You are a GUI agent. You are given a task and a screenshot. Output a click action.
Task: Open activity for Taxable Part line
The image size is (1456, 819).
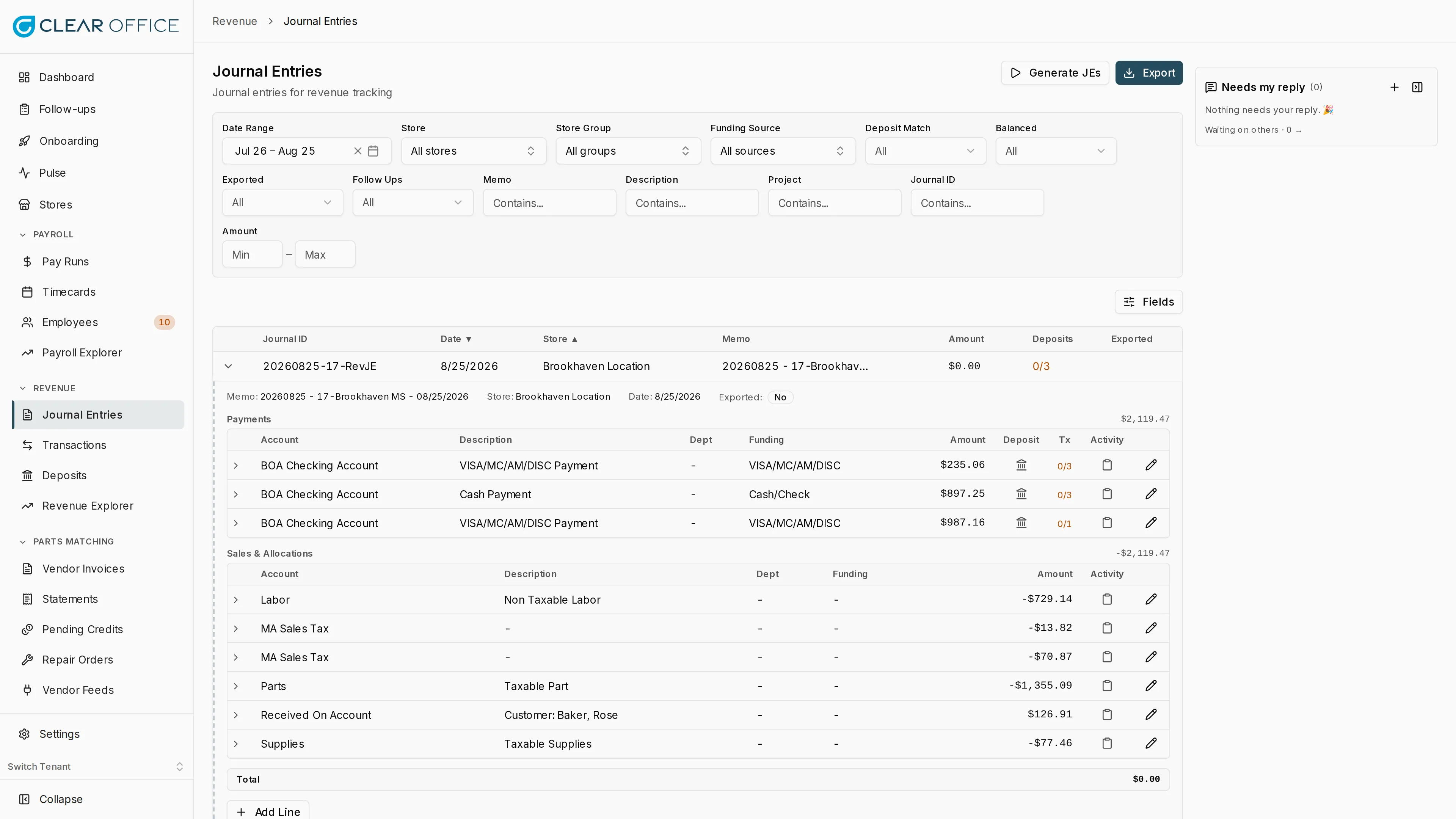tap(1107, 686)
